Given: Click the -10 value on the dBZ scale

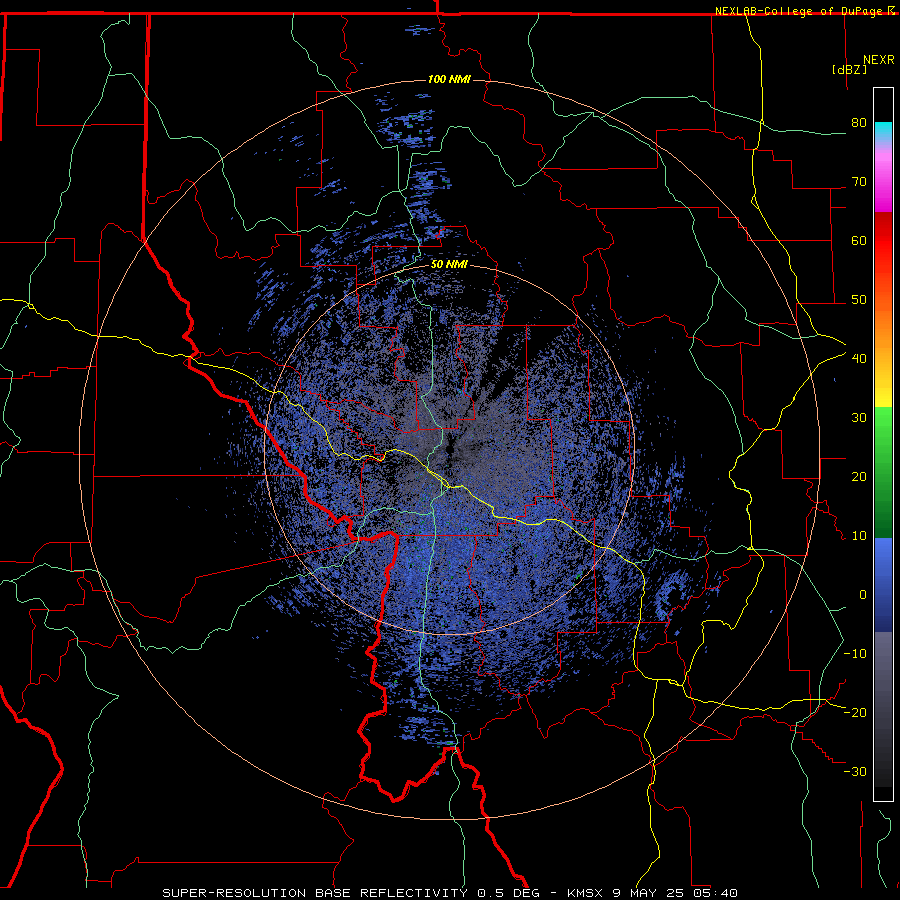Looking at the screenshot, I should (x=855, y=654).
